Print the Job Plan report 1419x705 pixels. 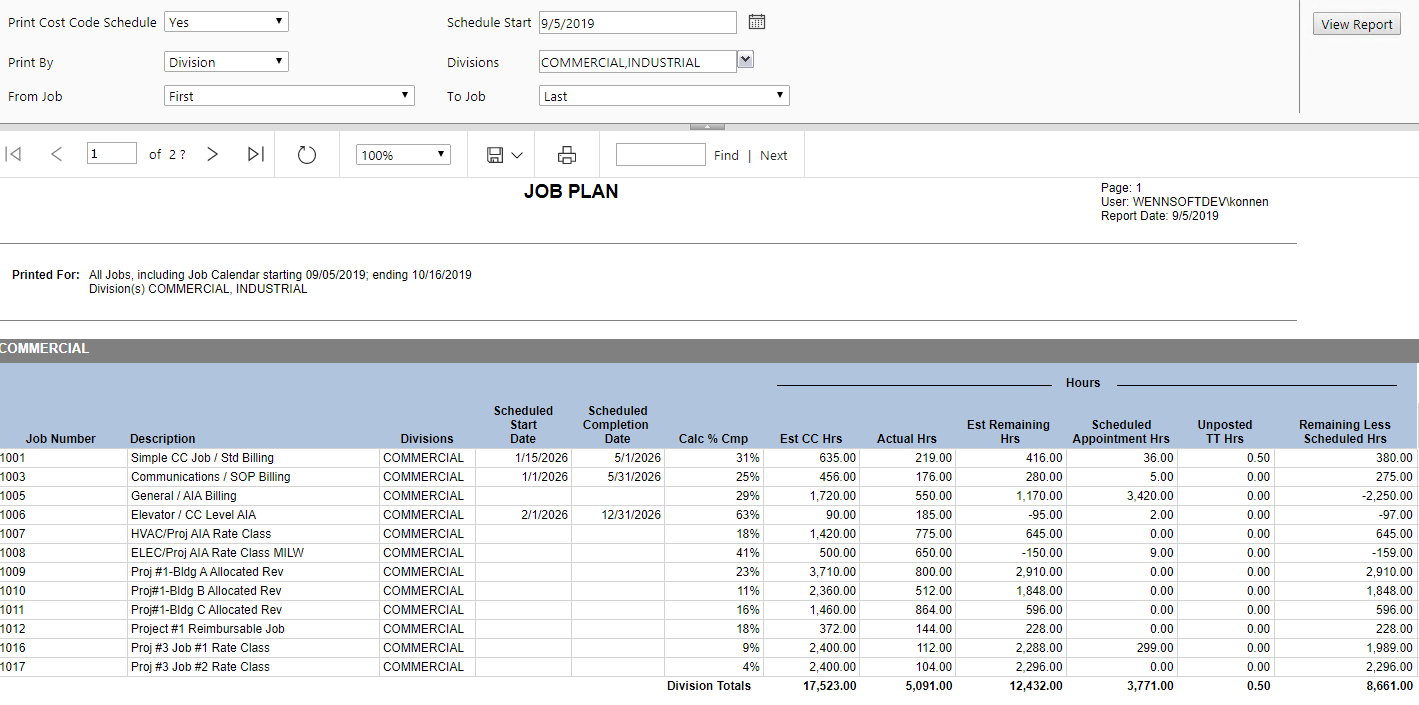567,155
